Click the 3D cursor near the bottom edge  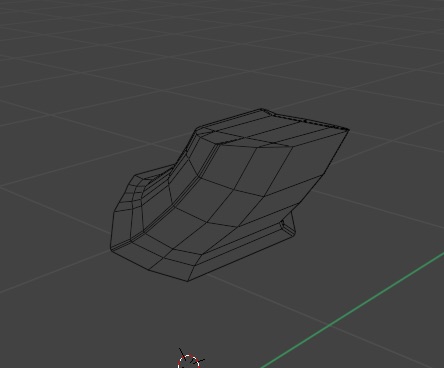[190, 360]
